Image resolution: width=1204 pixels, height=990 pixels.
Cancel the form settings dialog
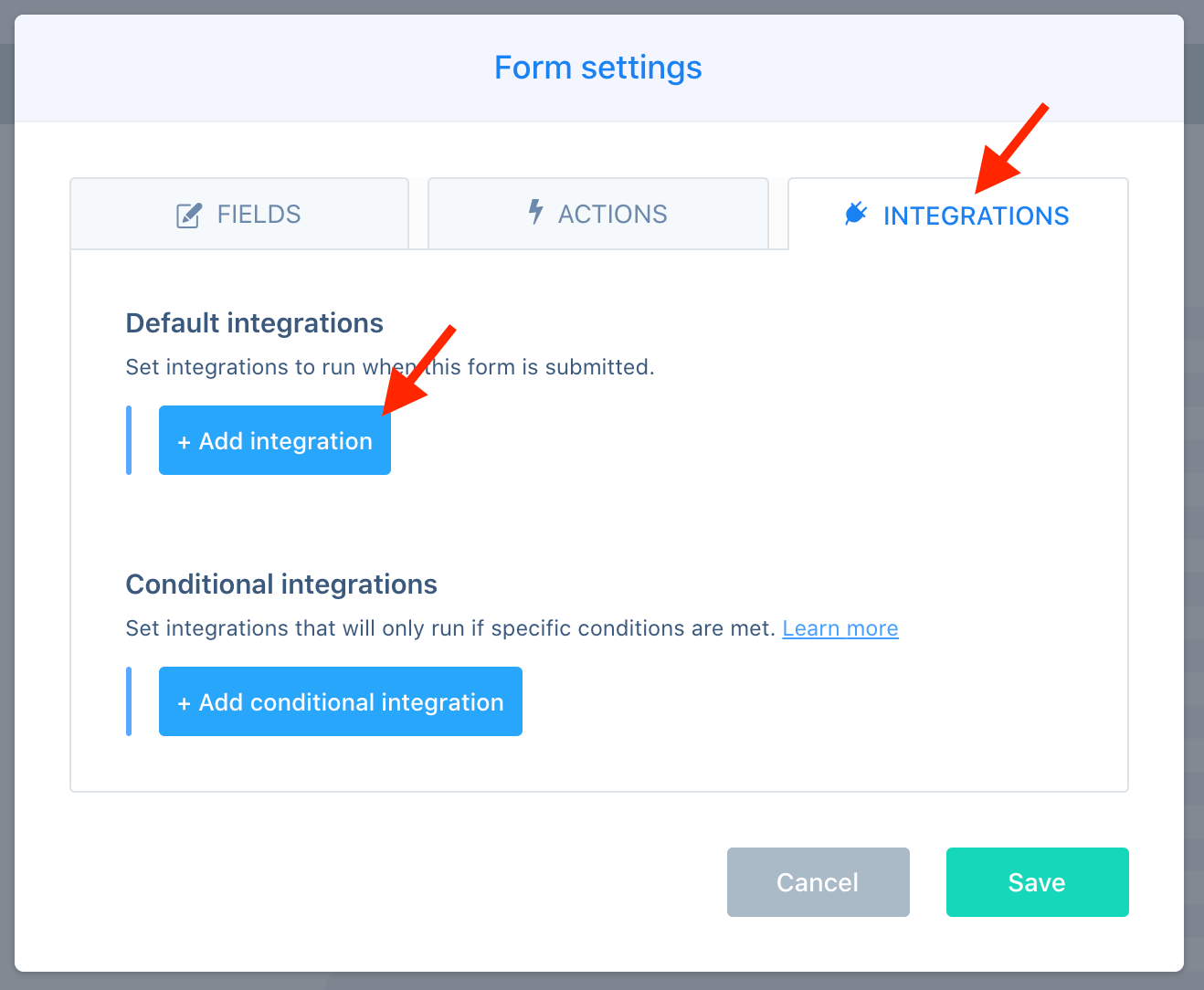pos(819,882)
